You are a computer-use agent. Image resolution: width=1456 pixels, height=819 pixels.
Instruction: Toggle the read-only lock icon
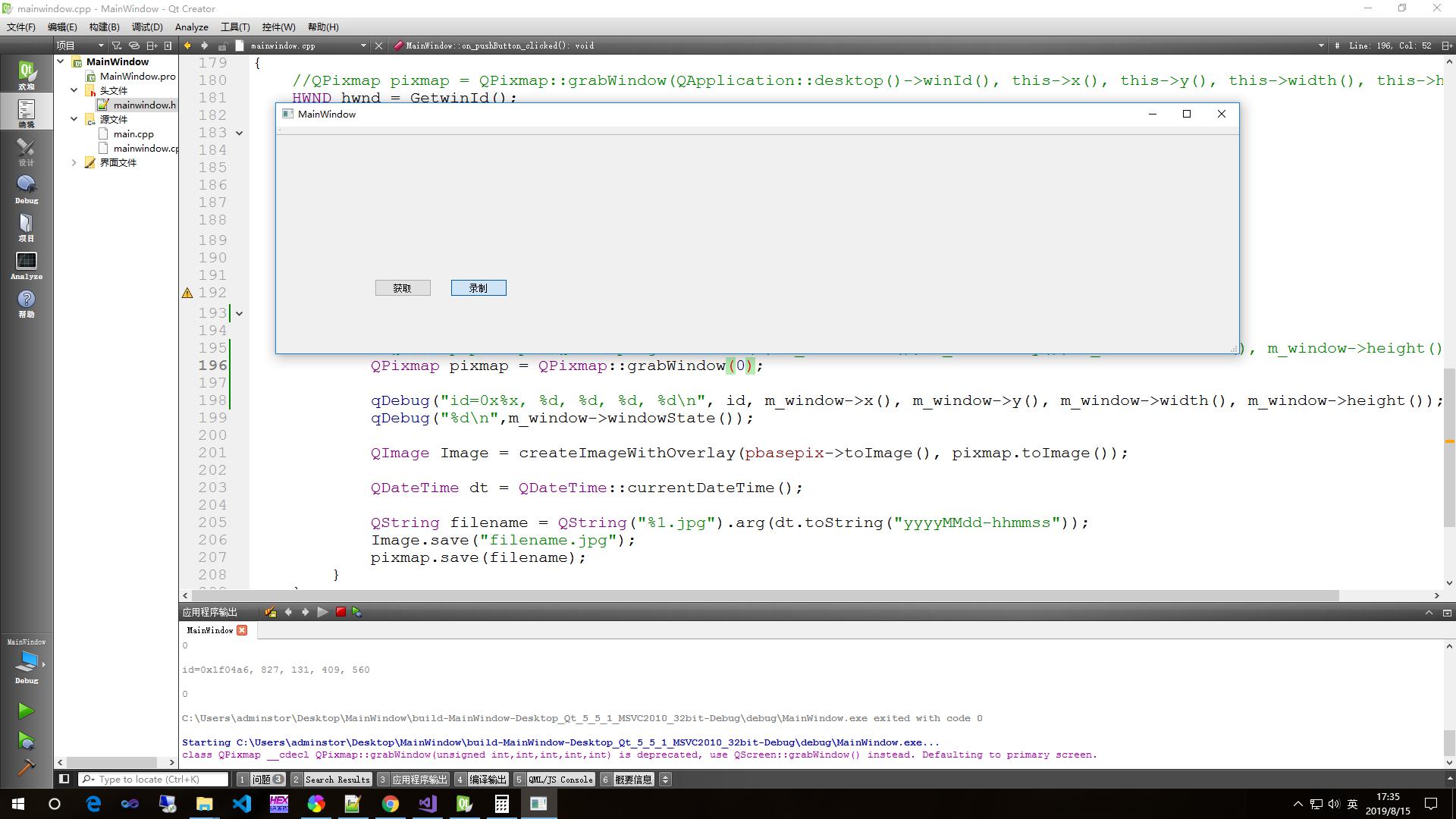[222, 45]
